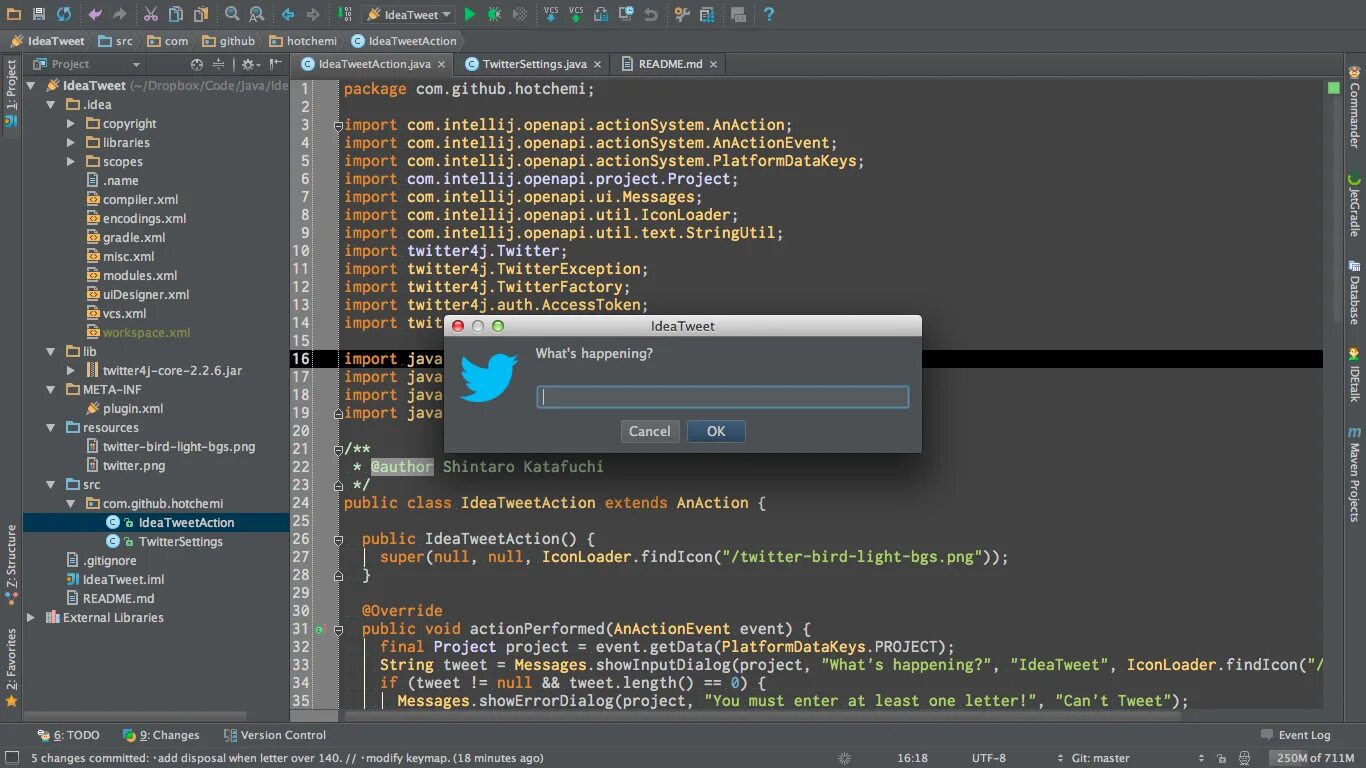Click the Paste clipboard icon
This screenshot has height=768, width=1366.
coord(201,14)
